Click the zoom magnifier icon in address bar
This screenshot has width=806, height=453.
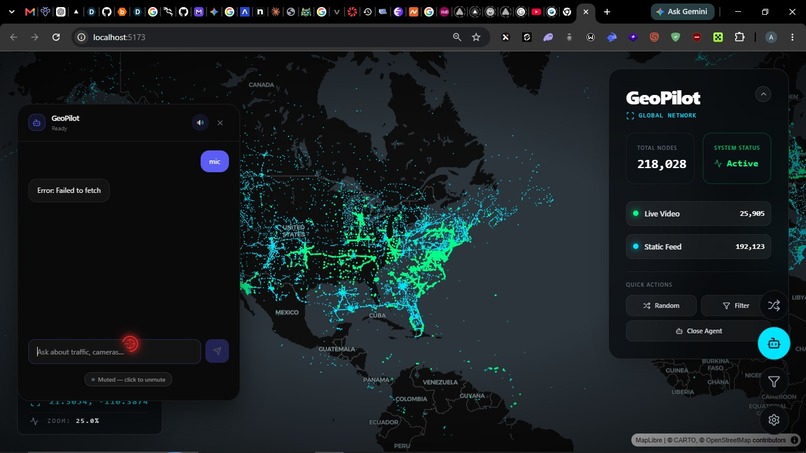click(456, 37)
